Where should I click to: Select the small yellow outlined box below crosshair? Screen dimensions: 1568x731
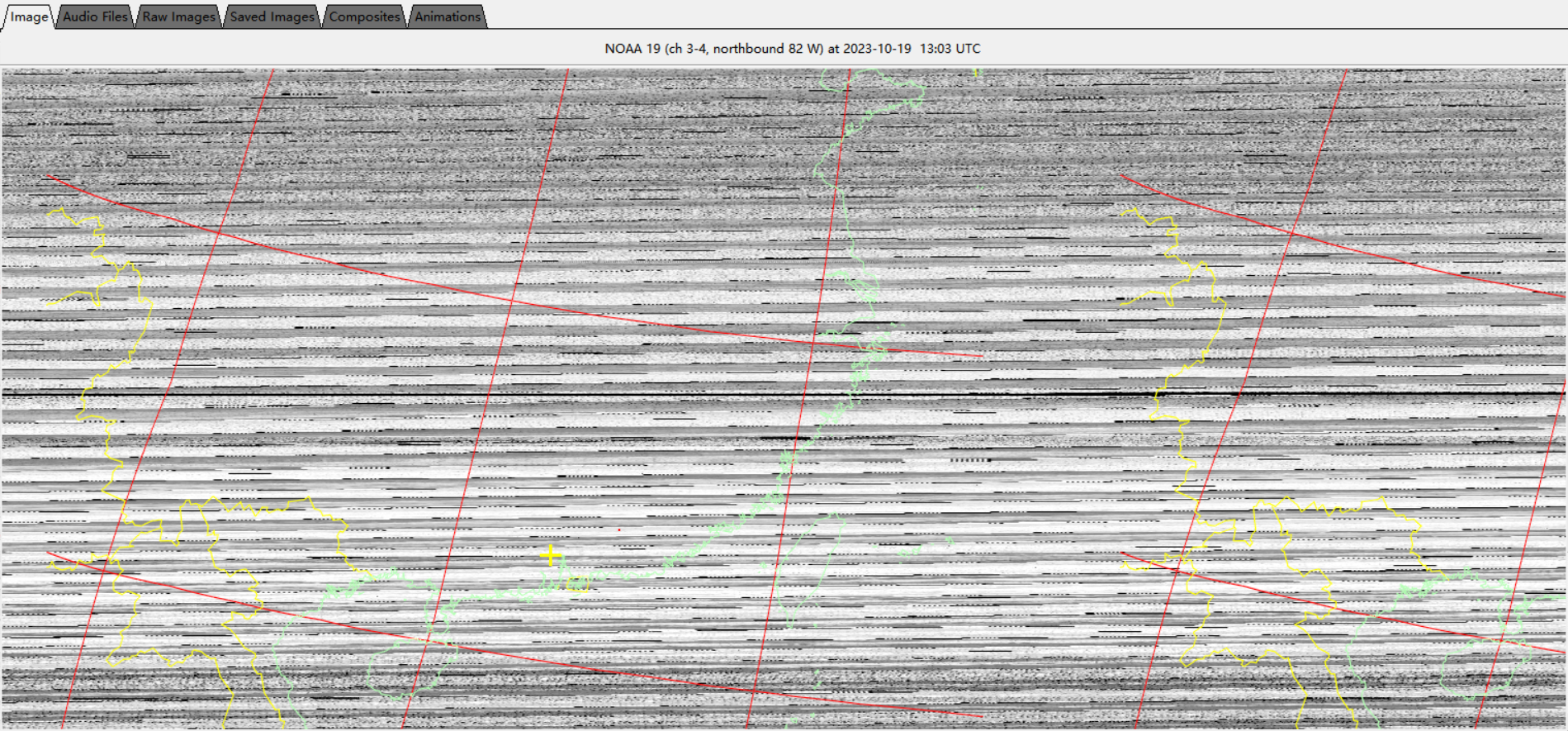tap(578, 585)
